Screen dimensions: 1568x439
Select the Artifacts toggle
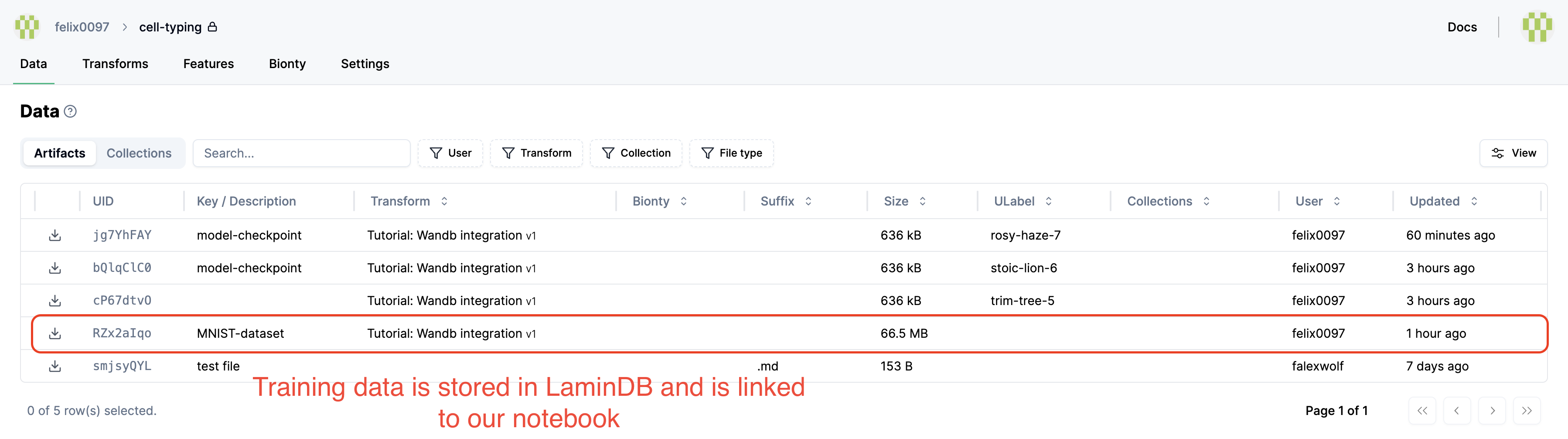coord(60,154)
